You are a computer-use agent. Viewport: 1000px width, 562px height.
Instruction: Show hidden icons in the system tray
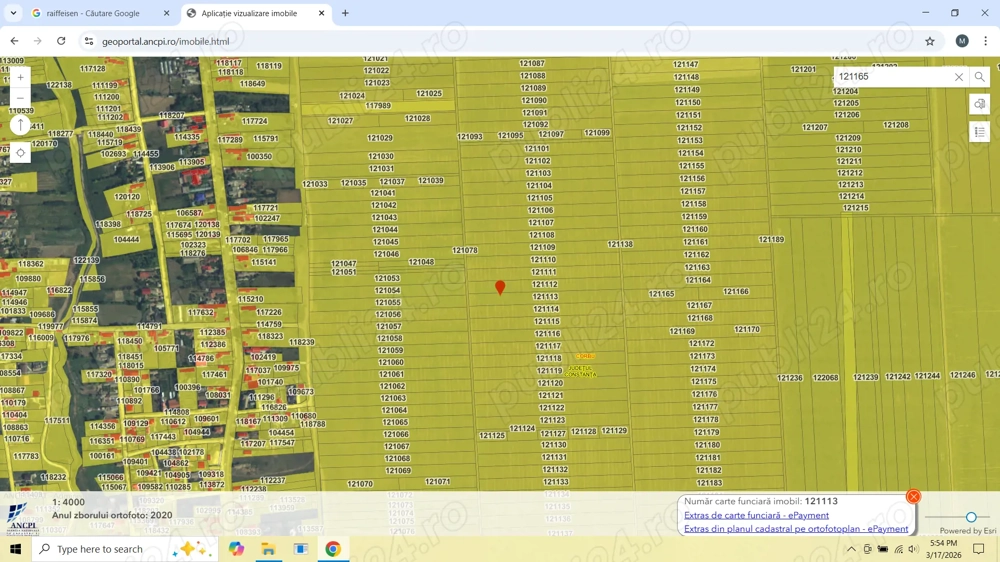[x=851, y=549]
